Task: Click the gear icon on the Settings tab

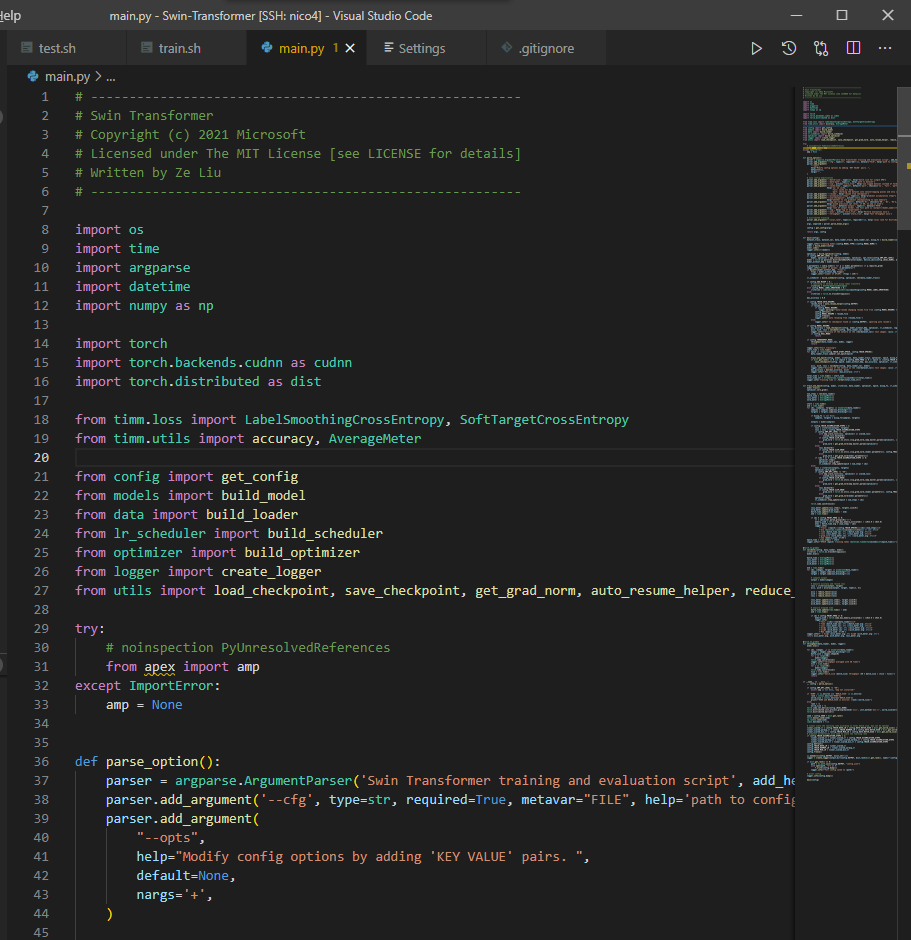Action: tap(390, 47)
